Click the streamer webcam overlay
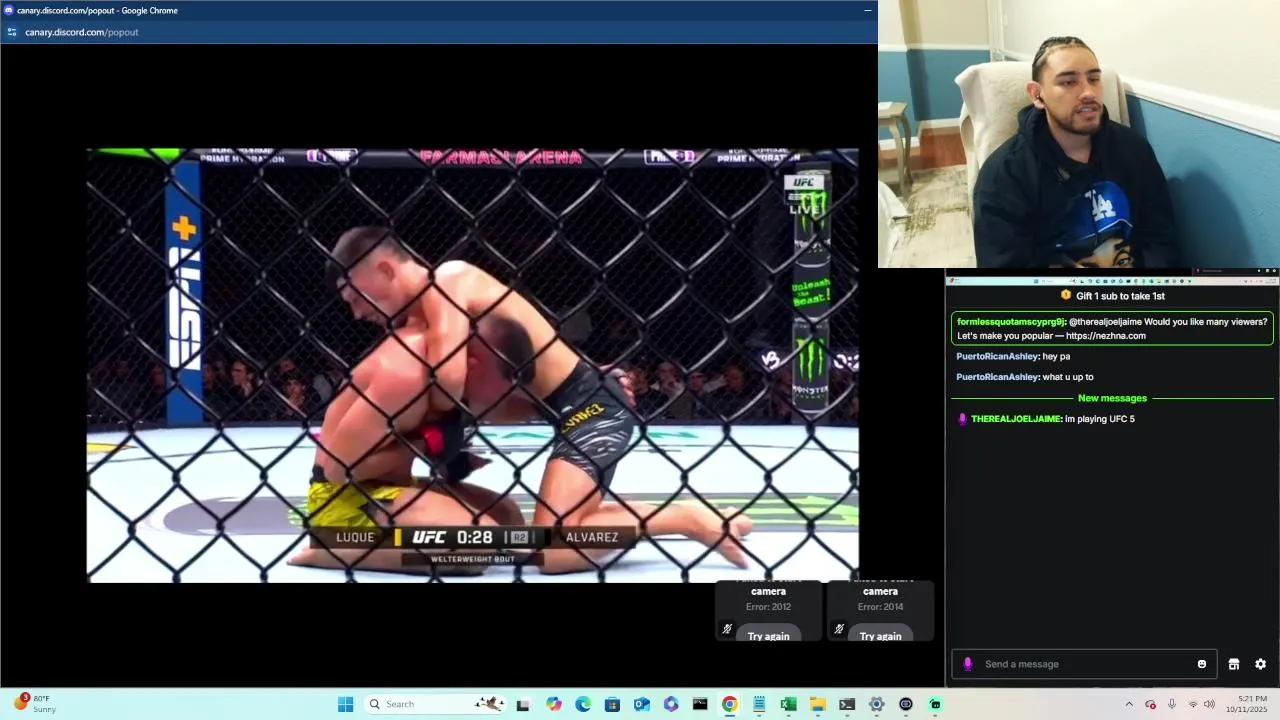This screenshot has height=720, width=1280. pyautogui.click(x=1079, y=134)
